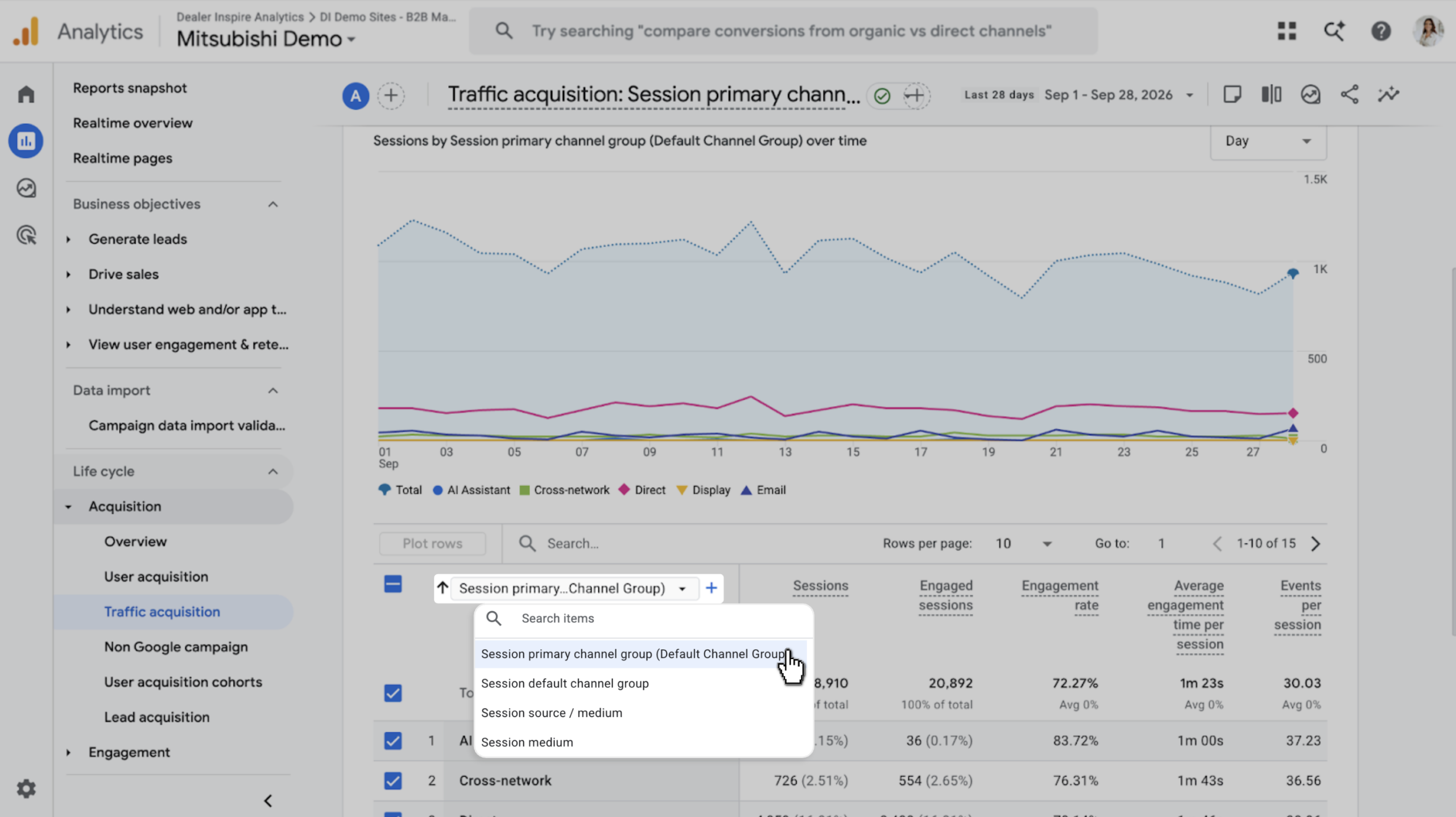Click the plus icon to add secondary dimension
Screen dimensions: 1456x817
pyautogui.click(x=712, y=588)
